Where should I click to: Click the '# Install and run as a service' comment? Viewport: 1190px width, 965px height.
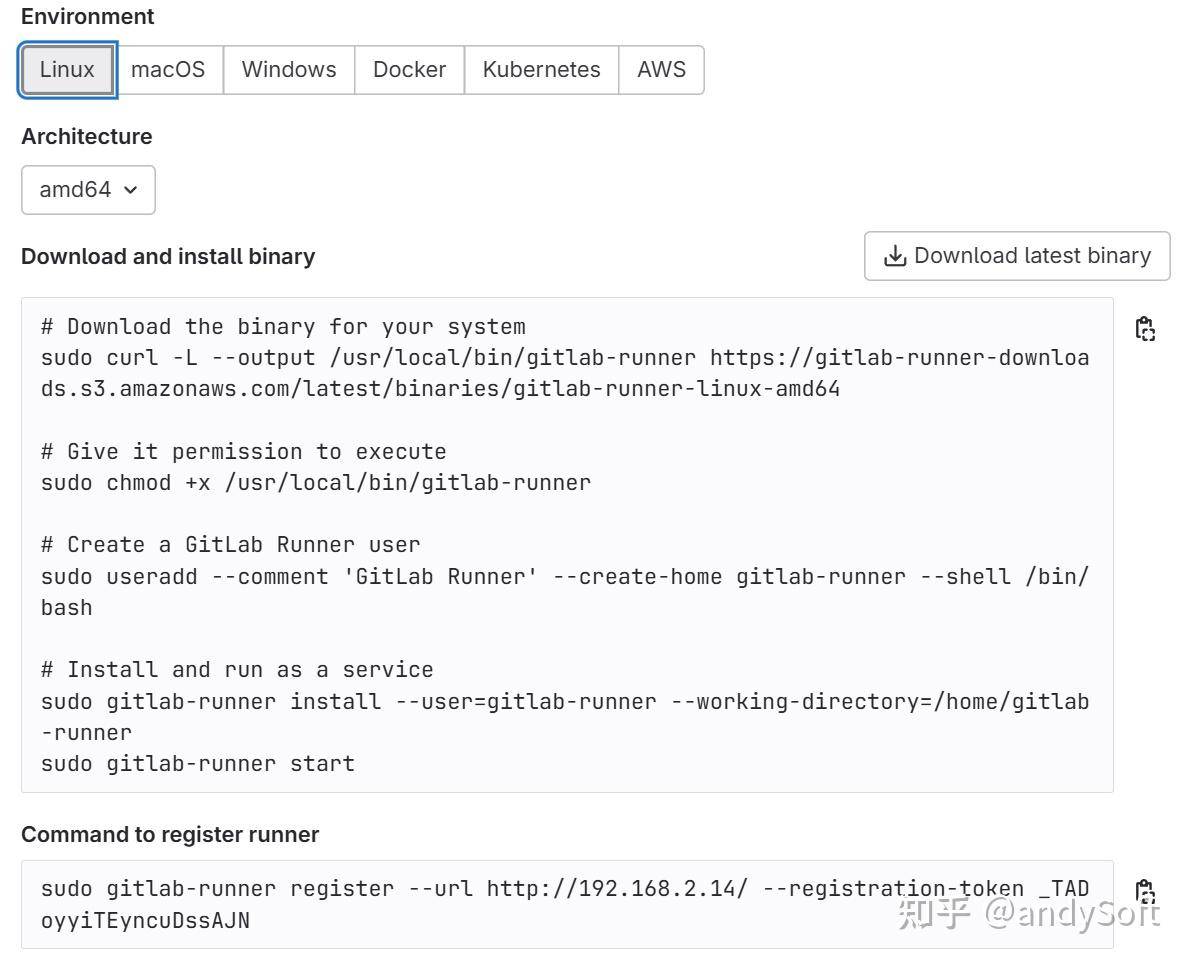(x=237, y=669)
